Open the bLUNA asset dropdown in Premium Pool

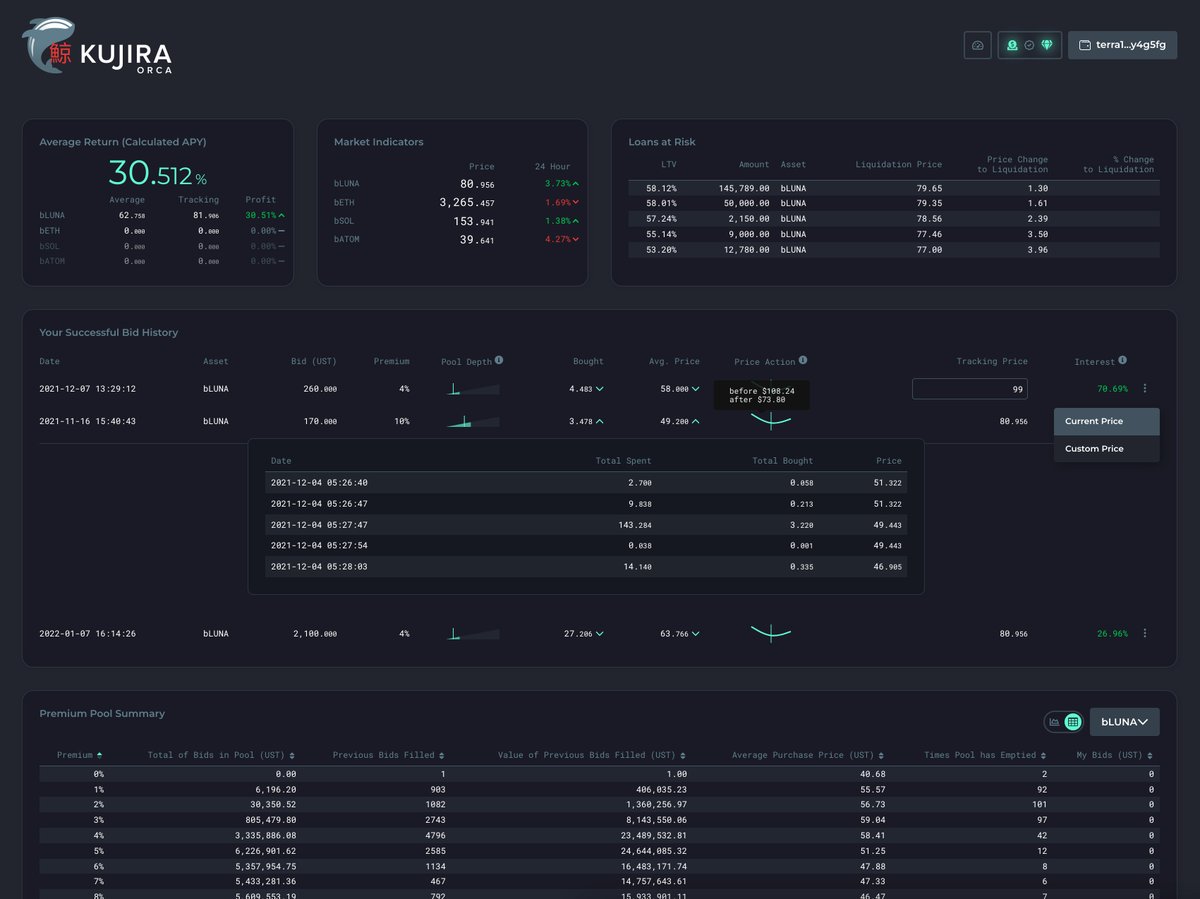pyautogui.click(x=1125, y=722)
